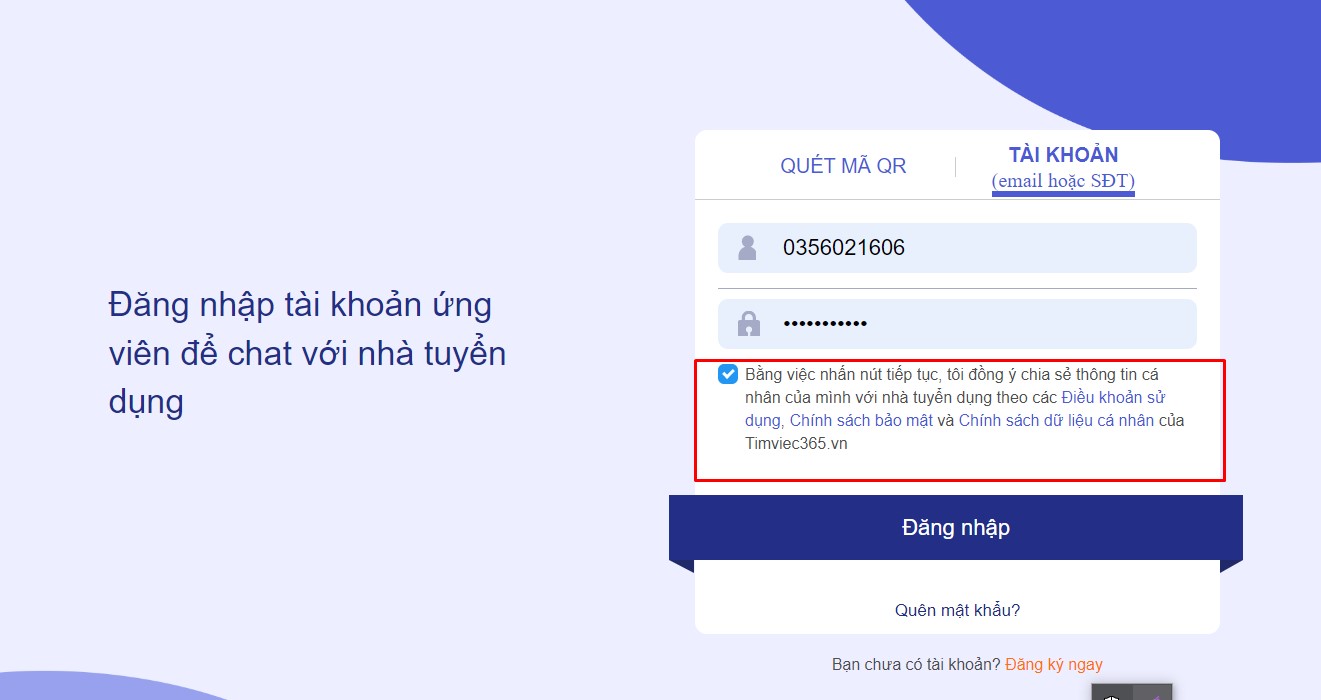Click the phone number field with 0356021606
The height and width of the screenshot is (700, 1321).
click(957, 248)
